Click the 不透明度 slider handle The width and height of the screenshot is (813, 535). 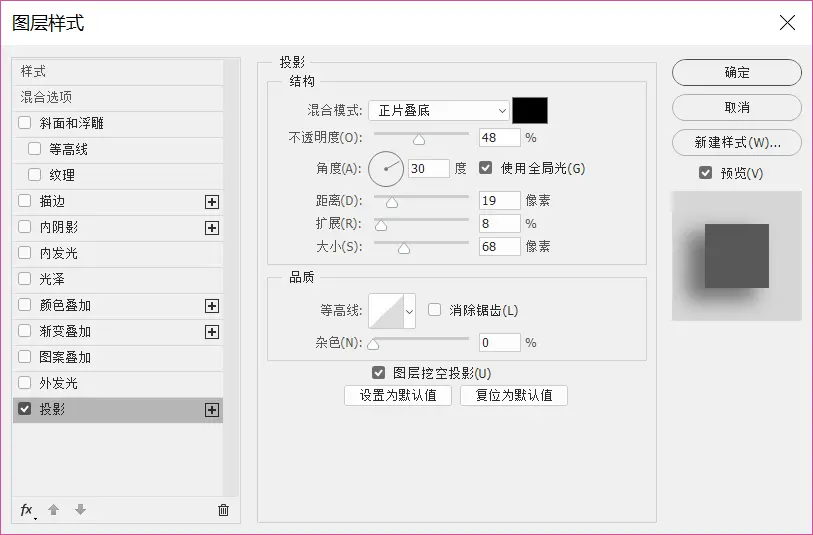419,139
